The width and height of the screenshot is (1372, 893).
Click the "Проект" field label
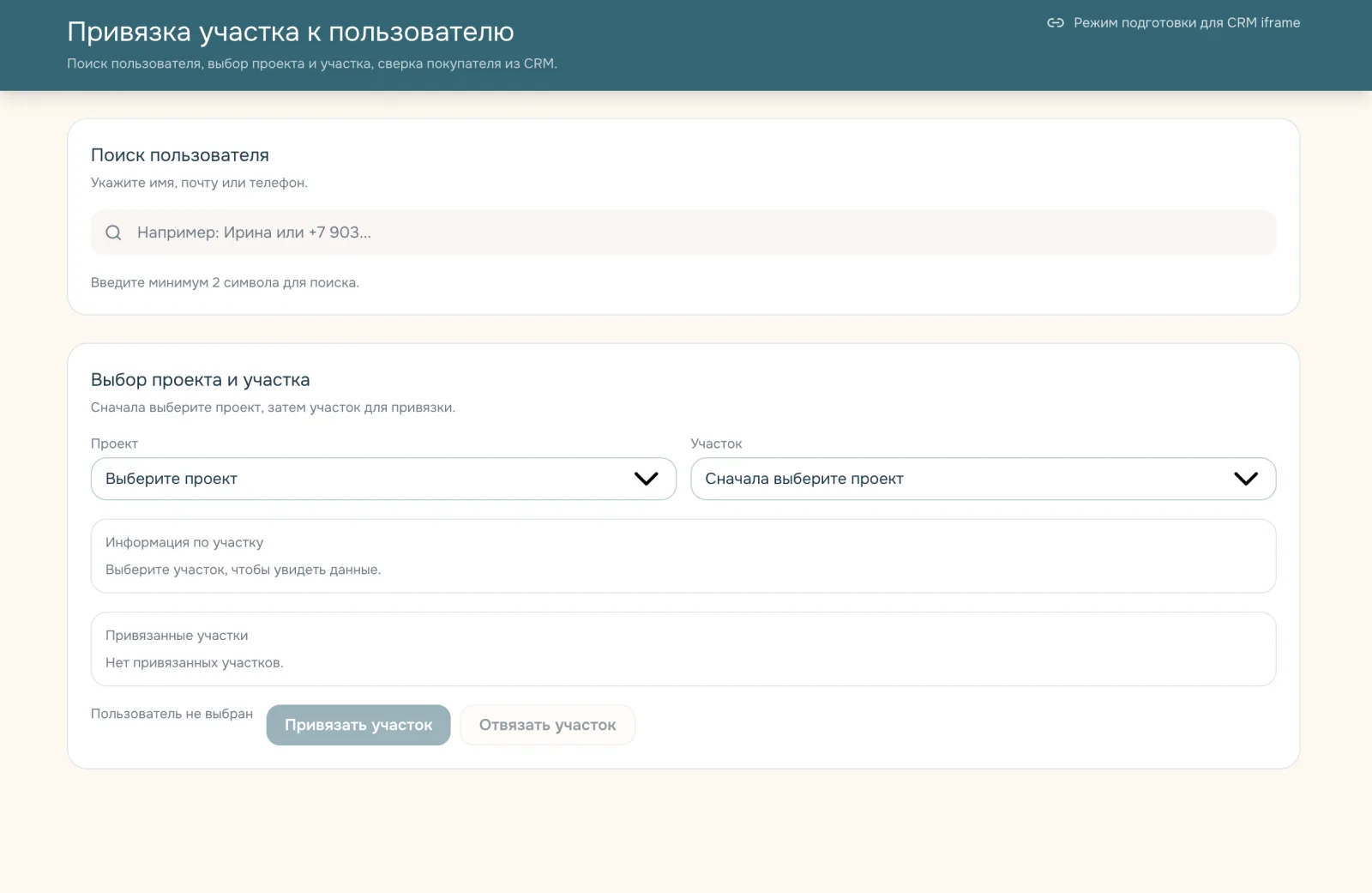(114, 443)
